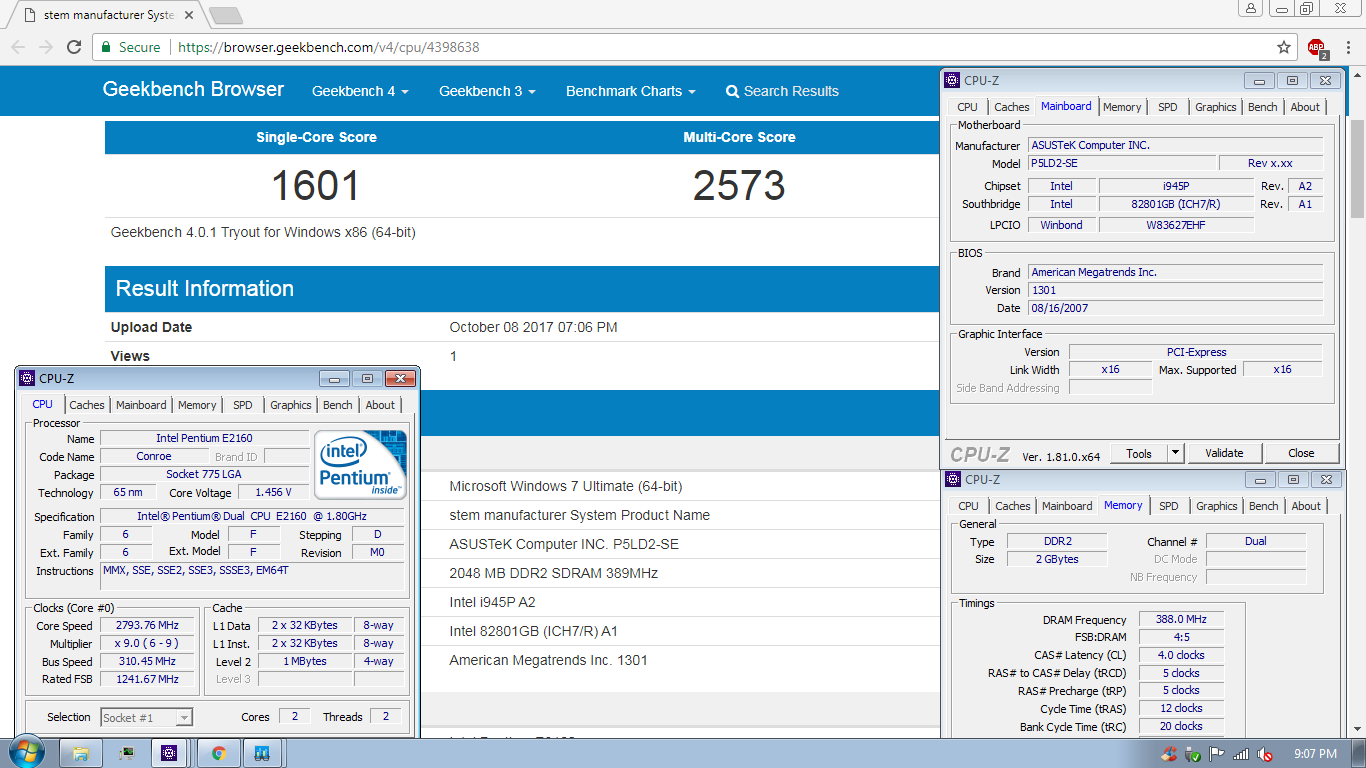This screenshot has height=768, width=1366.
Task: Click the Chrome address bar URL
Action: (x=328, y=47)
